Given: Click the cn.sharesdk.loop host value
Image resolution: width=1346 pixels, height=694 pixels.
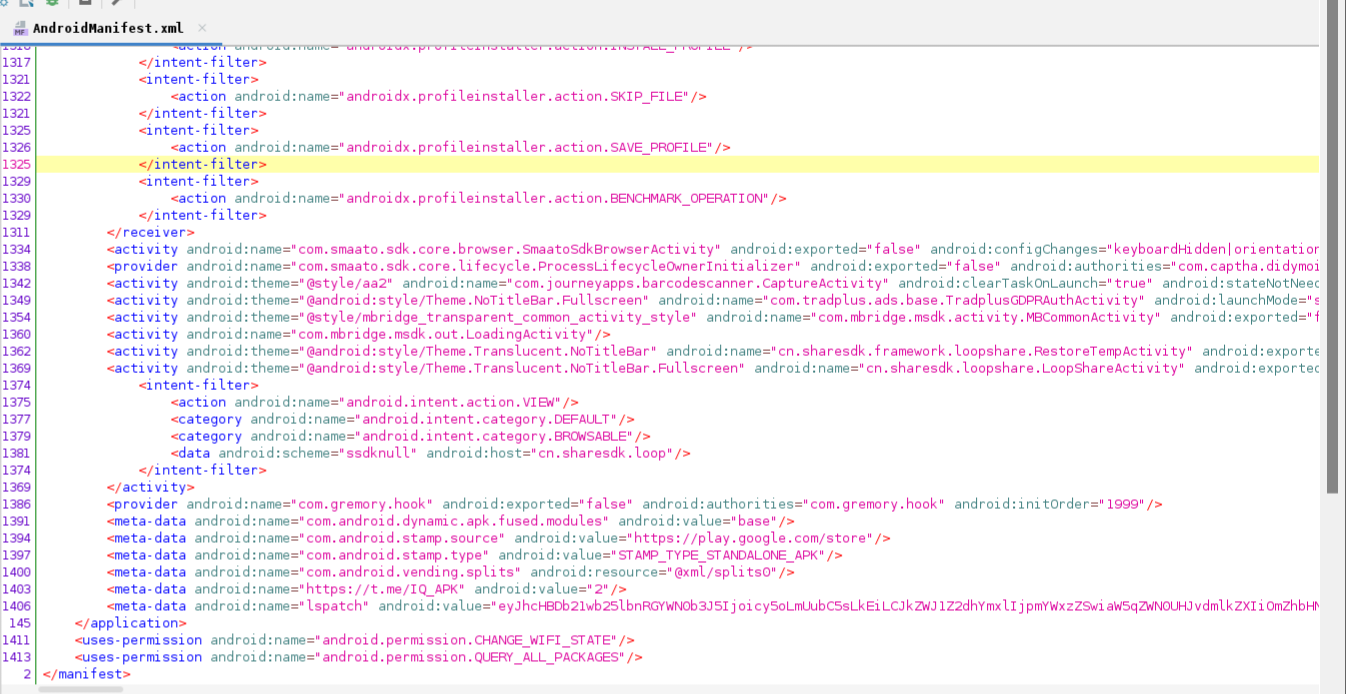Looking at the screenshot, I should click(602, 453).
